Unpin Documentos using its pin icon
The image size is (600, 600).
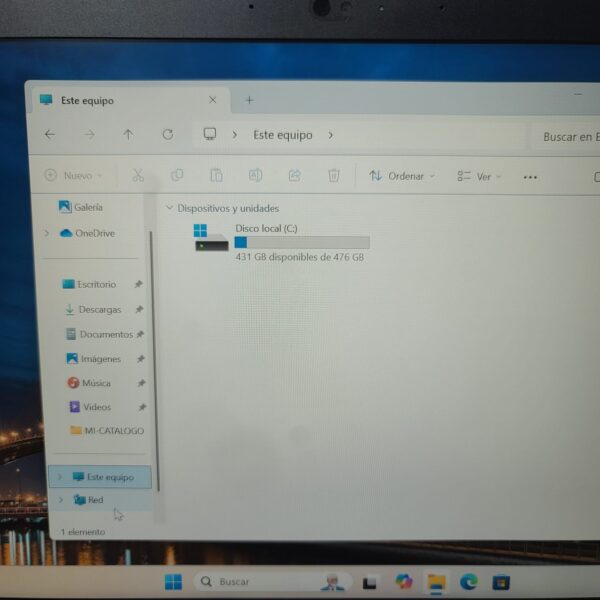(140, 334)
